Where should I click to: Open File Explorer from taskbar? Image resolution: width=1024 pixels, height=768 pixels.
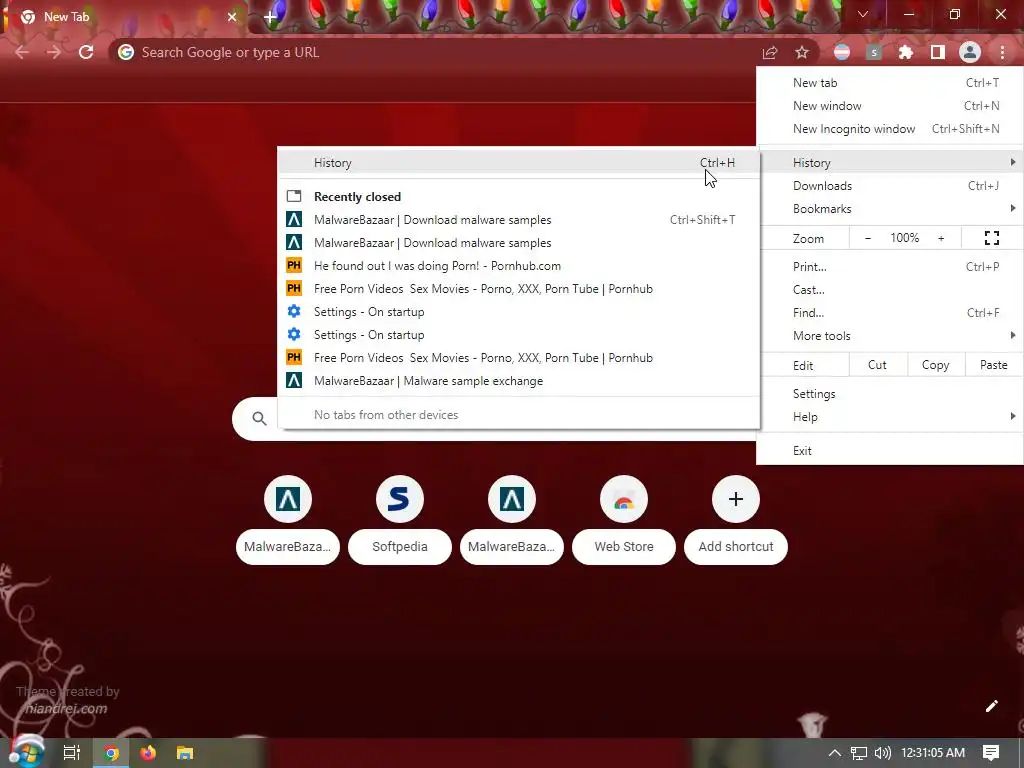[x=185, y=753]
